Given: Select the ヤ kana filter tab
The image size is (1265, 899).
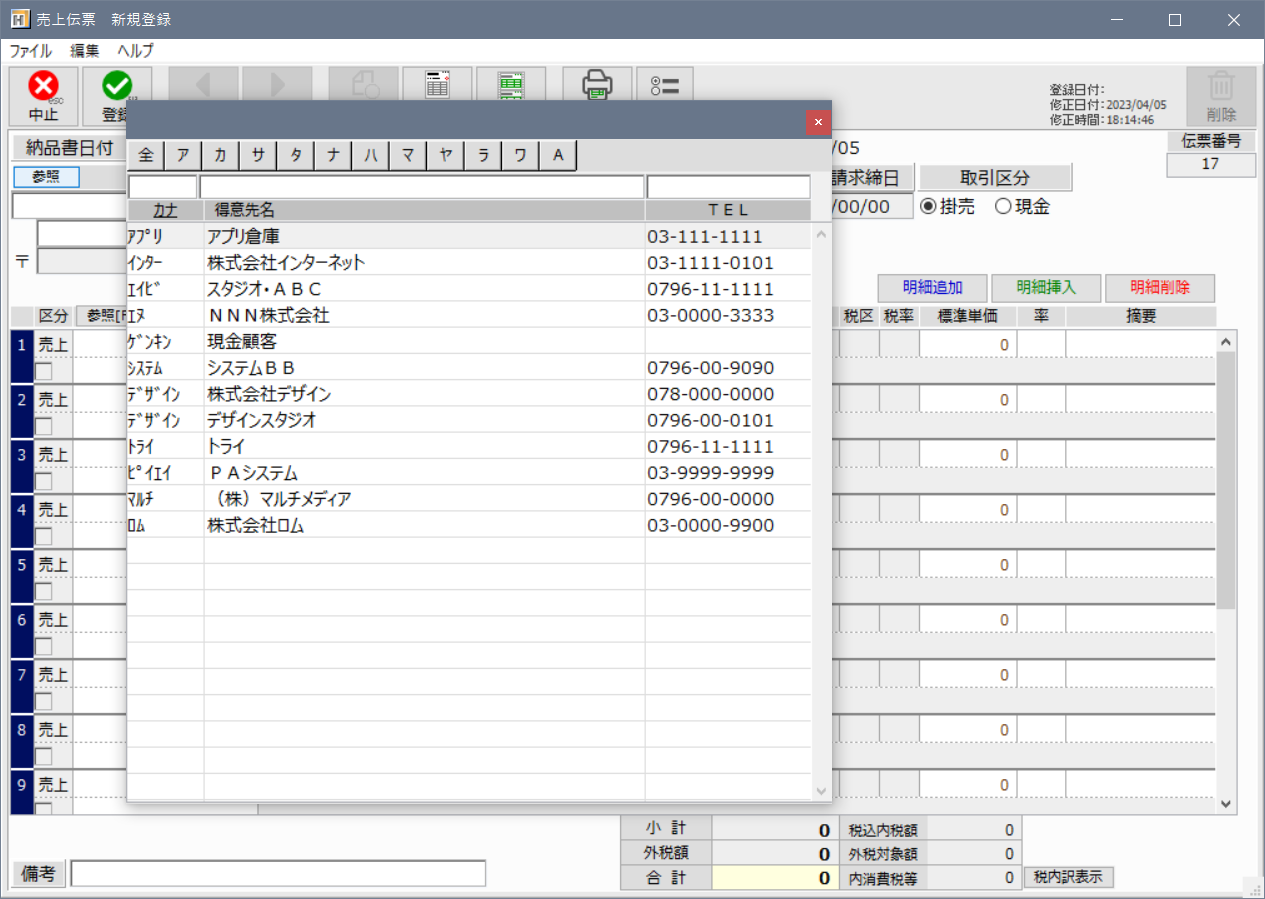Looking at the screenshot, I should (446, 155).
